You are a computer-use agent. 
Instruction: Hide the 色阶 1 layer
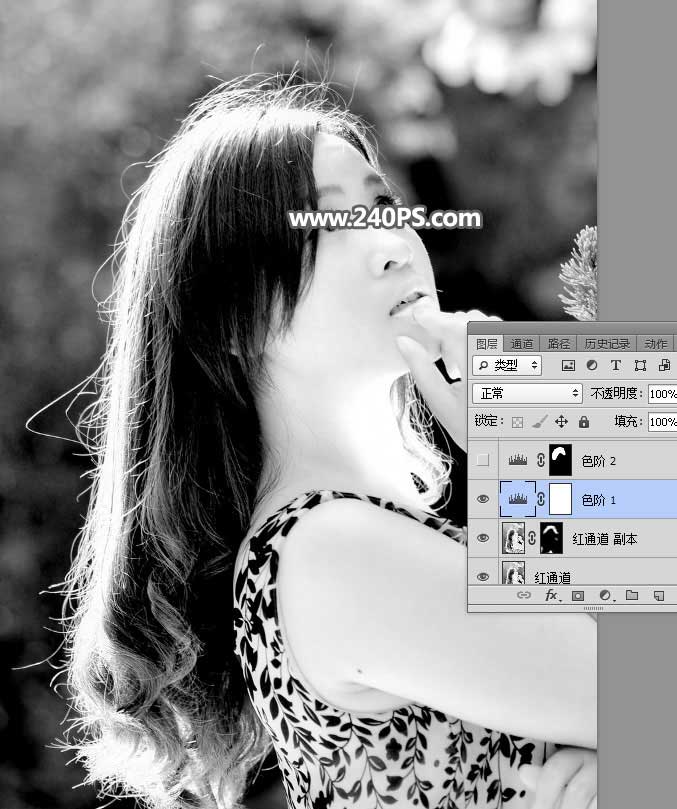pos(483,499)
